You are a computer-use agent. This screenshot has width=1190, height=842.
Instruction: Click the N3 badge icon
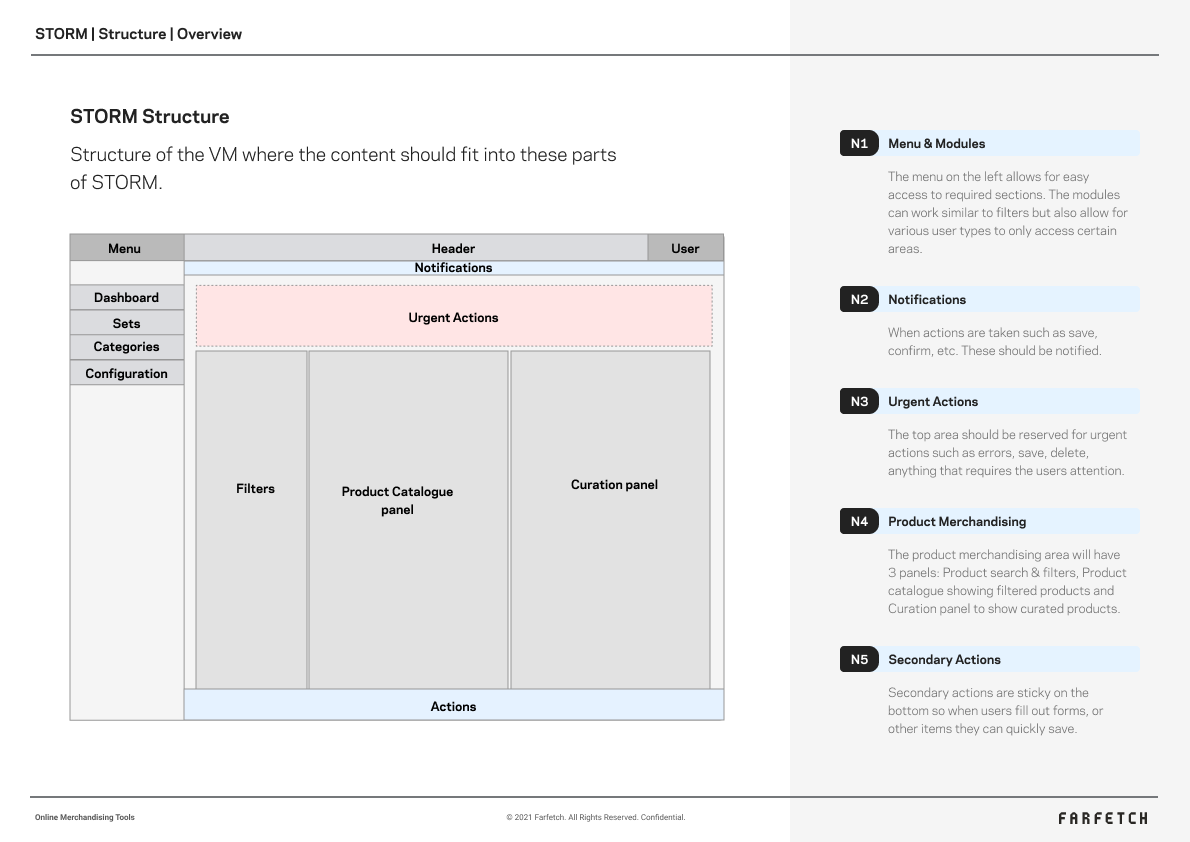coord(859,401)
